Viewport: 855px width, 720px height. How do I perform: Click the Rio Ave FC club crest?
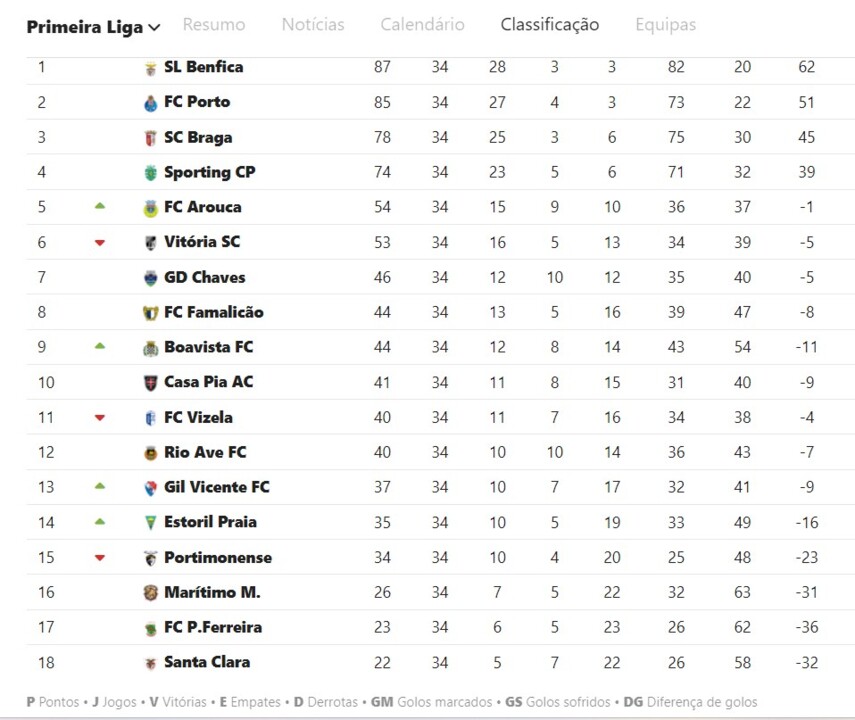[151, 453]
